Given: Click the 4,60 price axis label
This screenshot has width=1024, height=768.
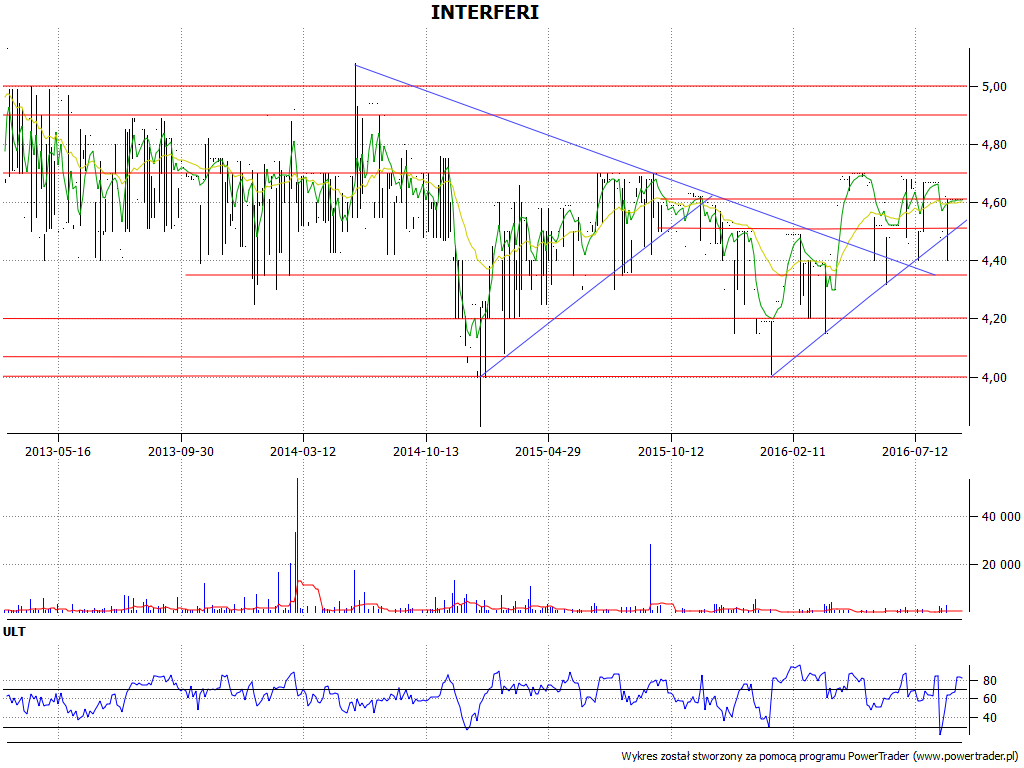Looking at the screenshot, I should (993, 203).
